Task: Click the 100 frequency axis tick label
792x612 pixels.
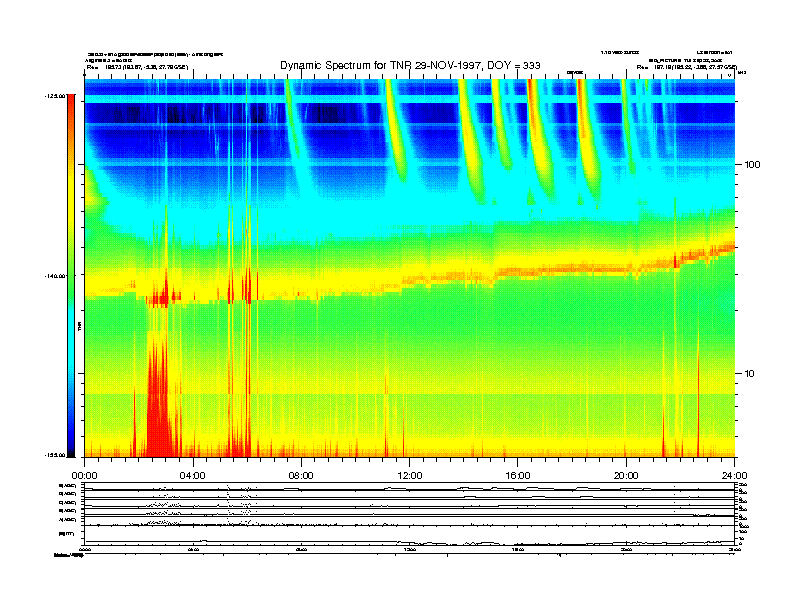Action: click(x=752, y=165)
